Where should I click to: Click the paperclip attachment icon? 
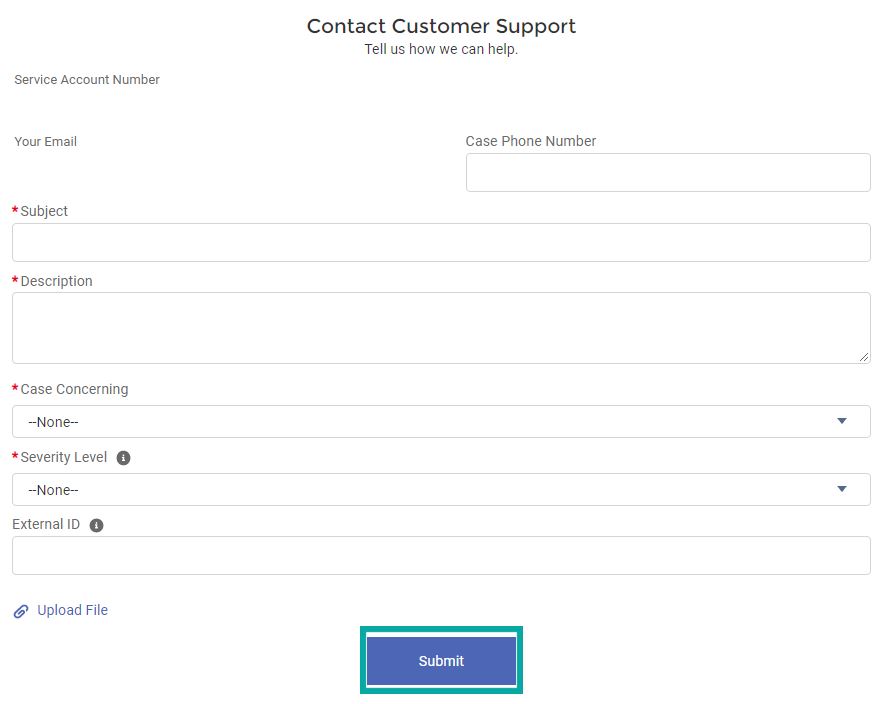[x=21, y=611]
